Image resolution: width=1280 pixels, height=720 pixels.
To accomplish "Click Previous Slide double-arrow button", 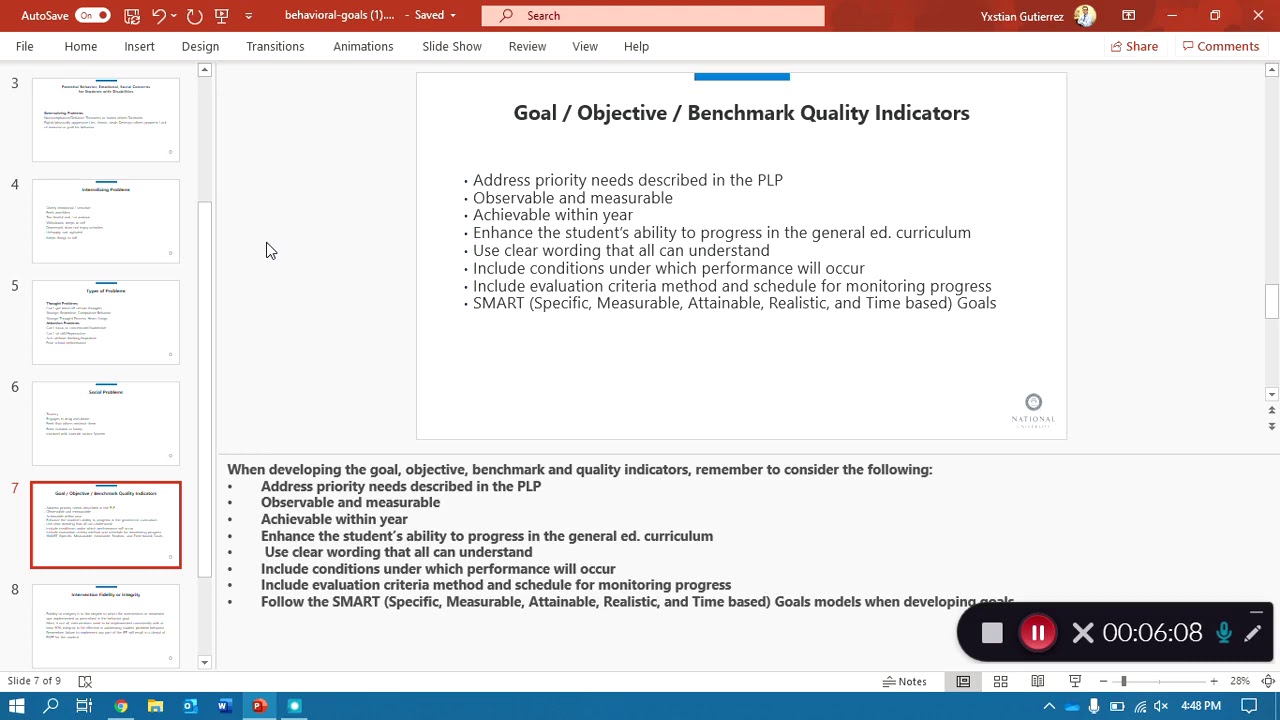I will pos(1271,410).
